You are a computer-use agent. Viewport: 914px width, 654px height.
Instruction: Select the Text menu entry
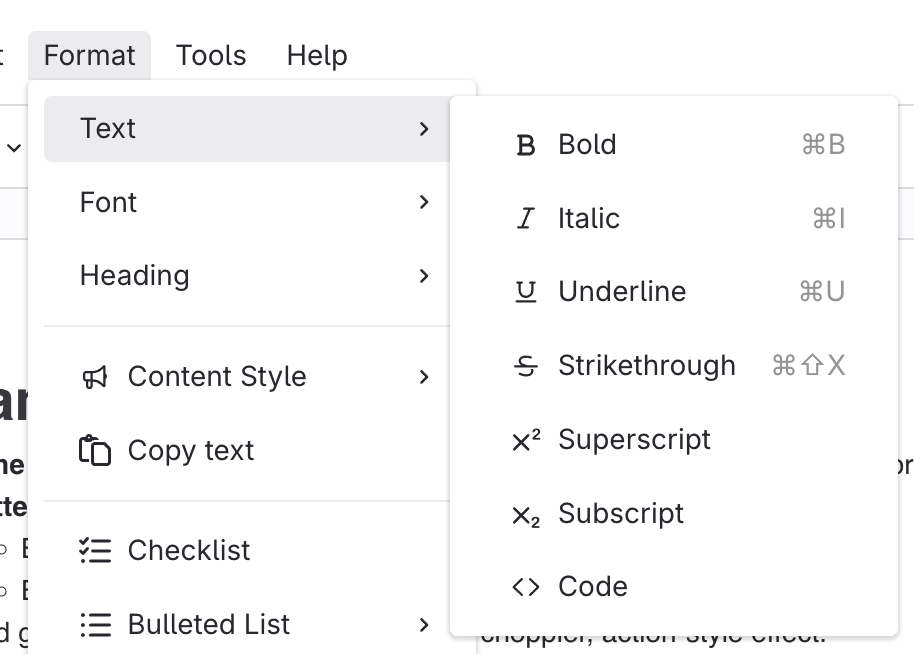108,129
